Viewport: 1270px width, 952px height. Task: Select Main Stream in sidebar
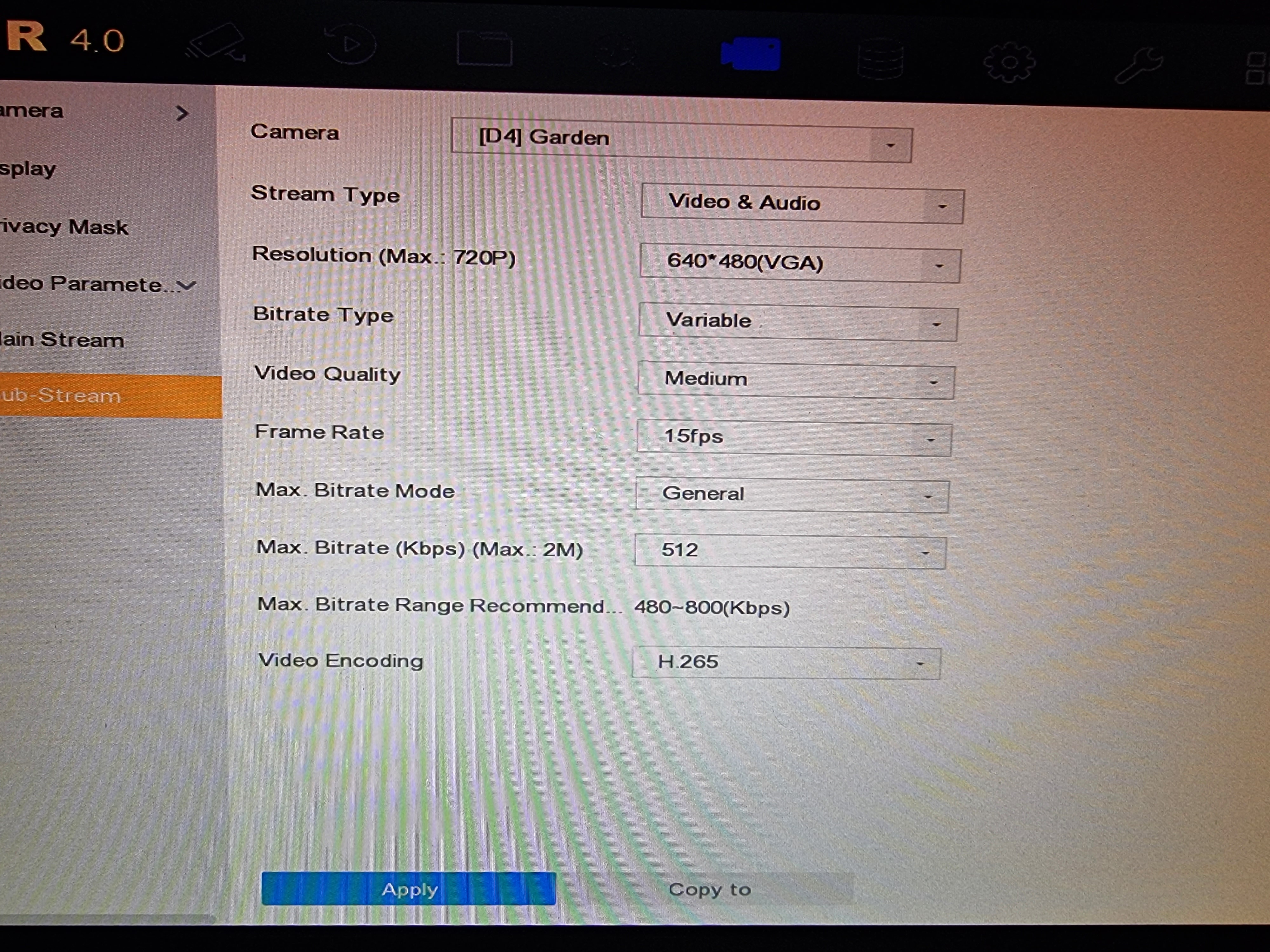(63, 340)
